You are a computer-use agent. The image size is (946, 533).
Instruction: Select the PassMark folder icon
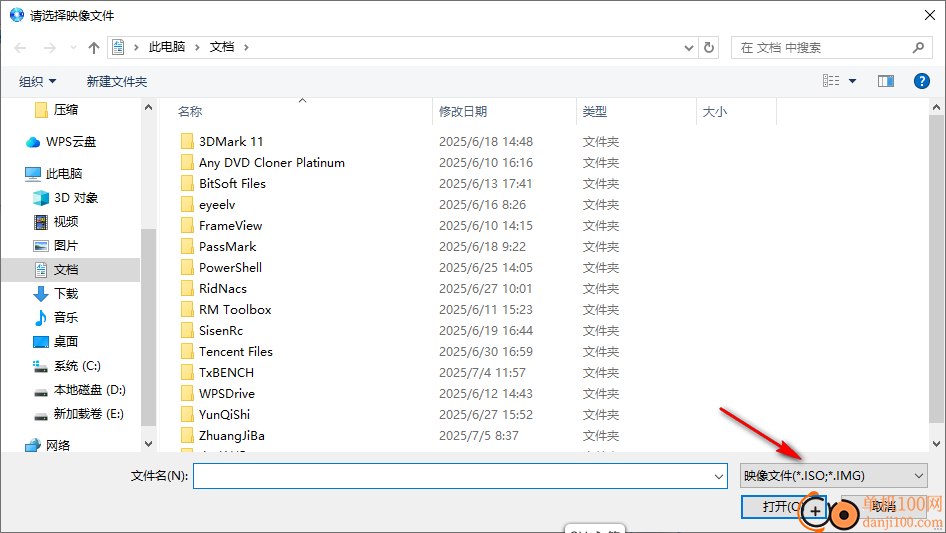[x=187, y=246]
